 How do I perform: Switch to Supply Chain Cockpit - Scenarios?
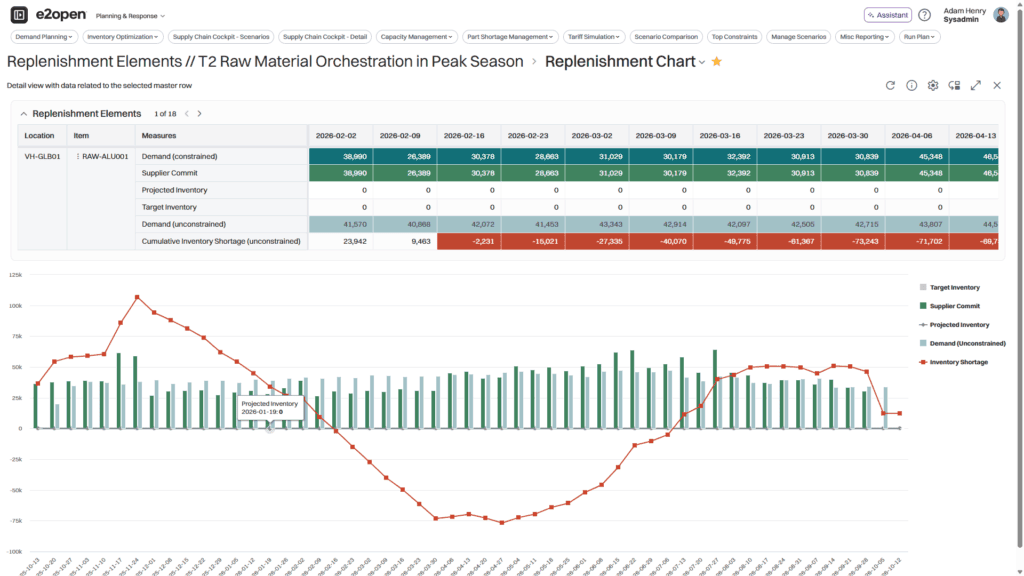pyautogui.click(x=220, y=36)
